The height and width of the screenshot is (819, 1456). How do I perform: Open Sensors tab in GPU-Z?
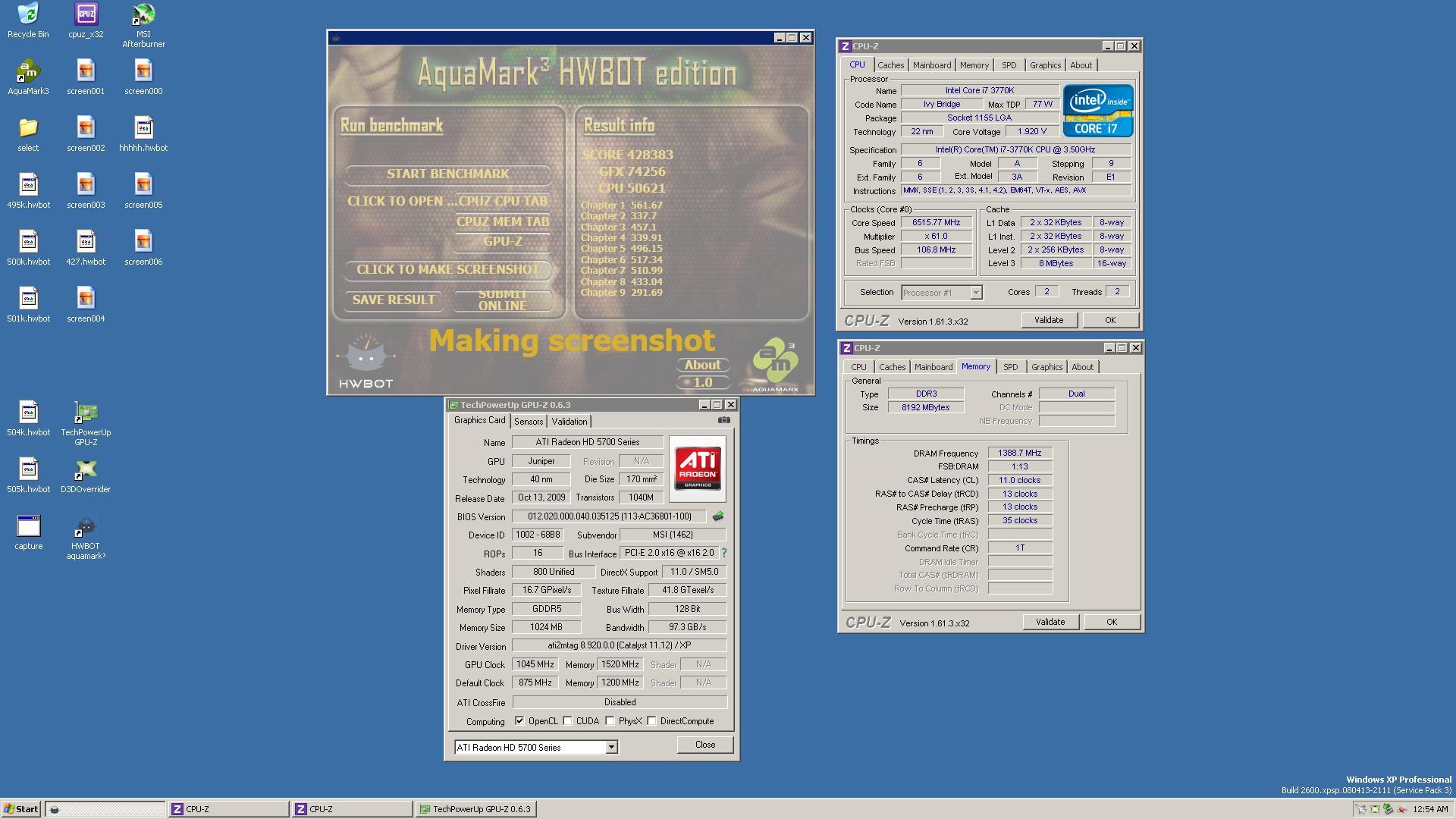click(529, 422)
